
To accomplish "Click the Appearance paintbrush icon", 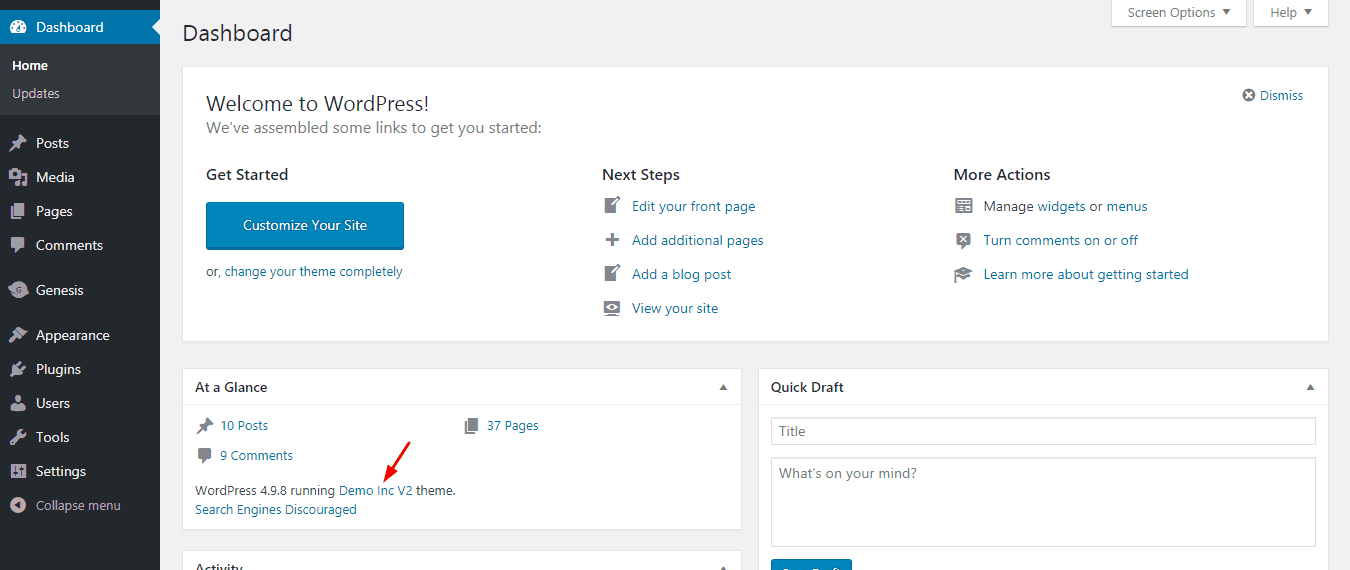I will (x=18, y=335).
